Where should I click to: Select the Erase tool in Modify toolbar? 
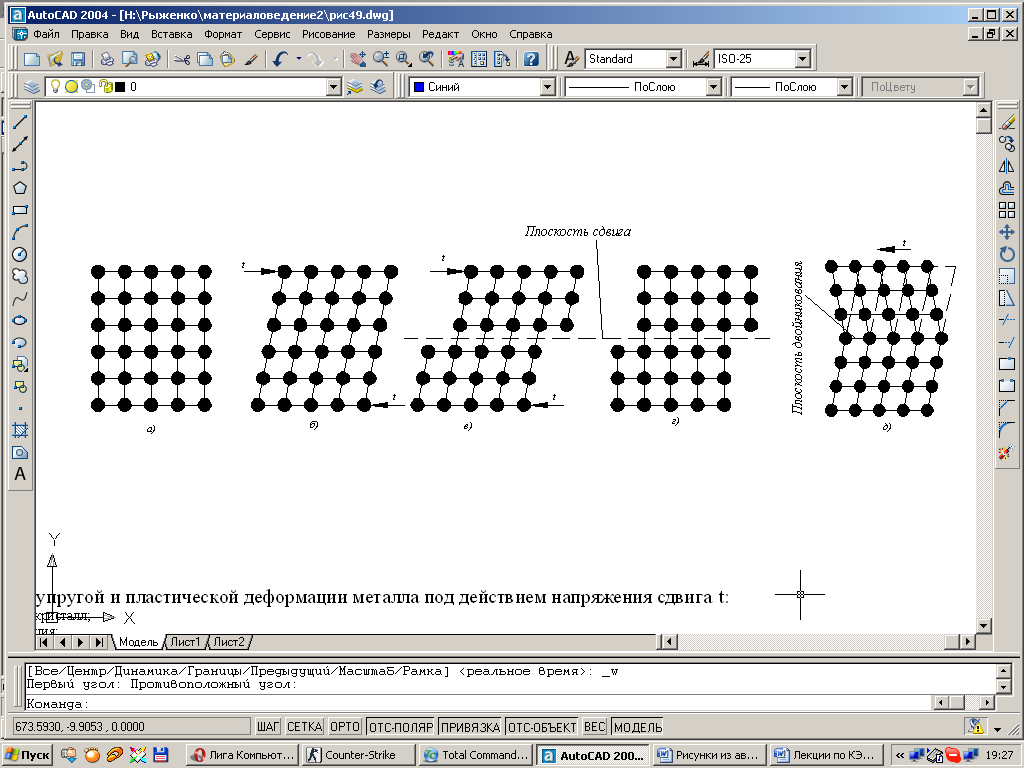[1007, 121]
